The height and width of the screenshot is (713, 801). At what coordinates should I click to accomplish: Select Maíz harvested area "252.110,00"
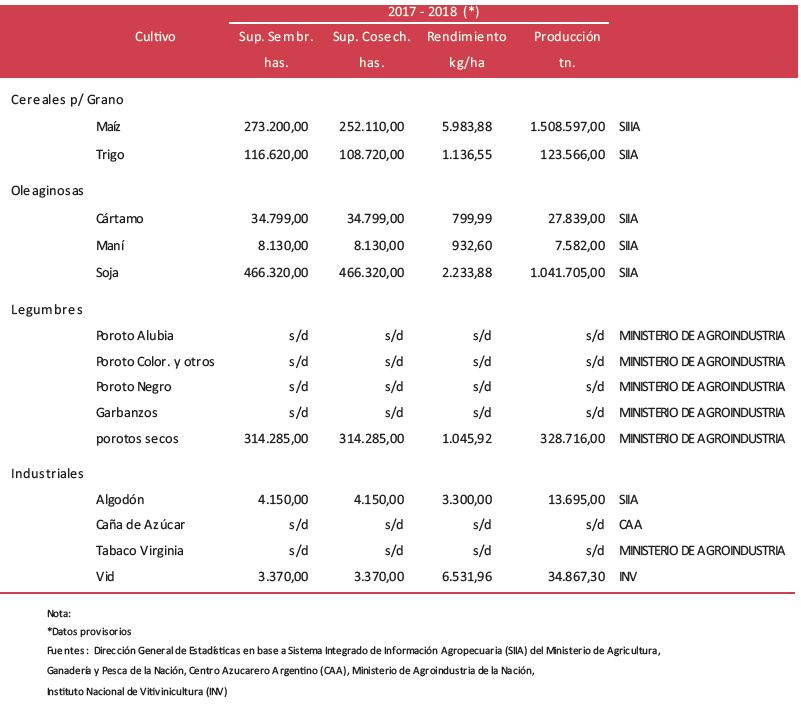point(371,127)
